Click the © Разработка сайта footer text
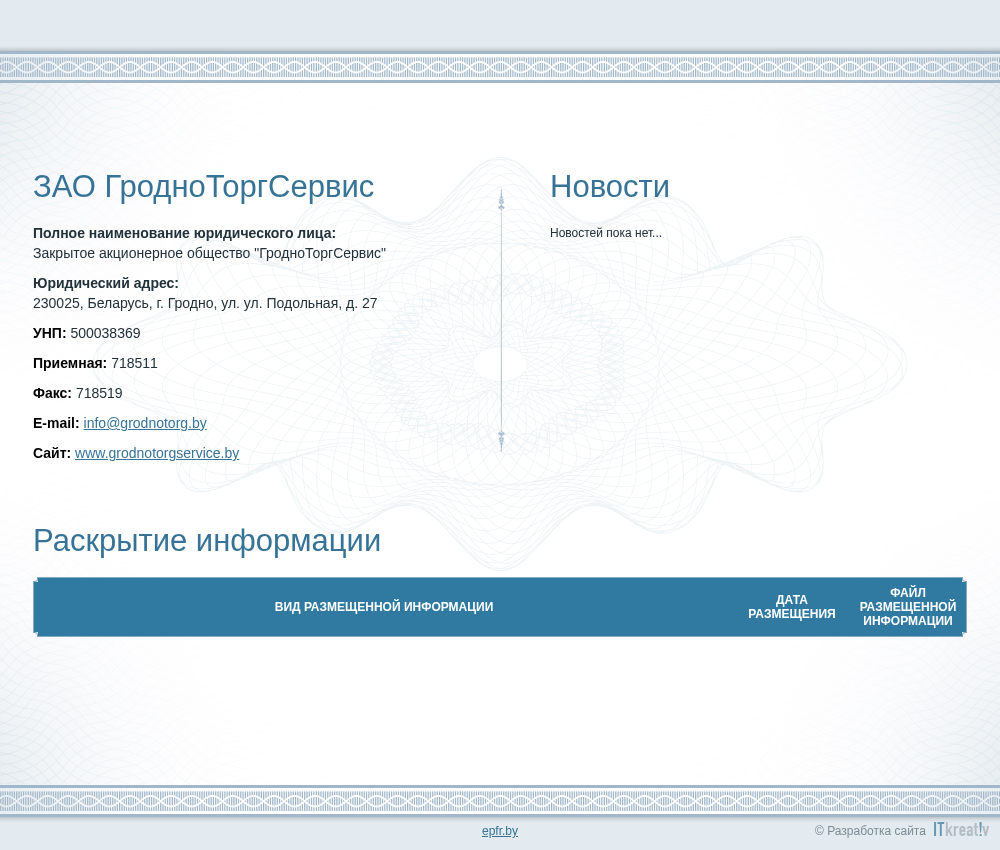 [x=870, y=831]
